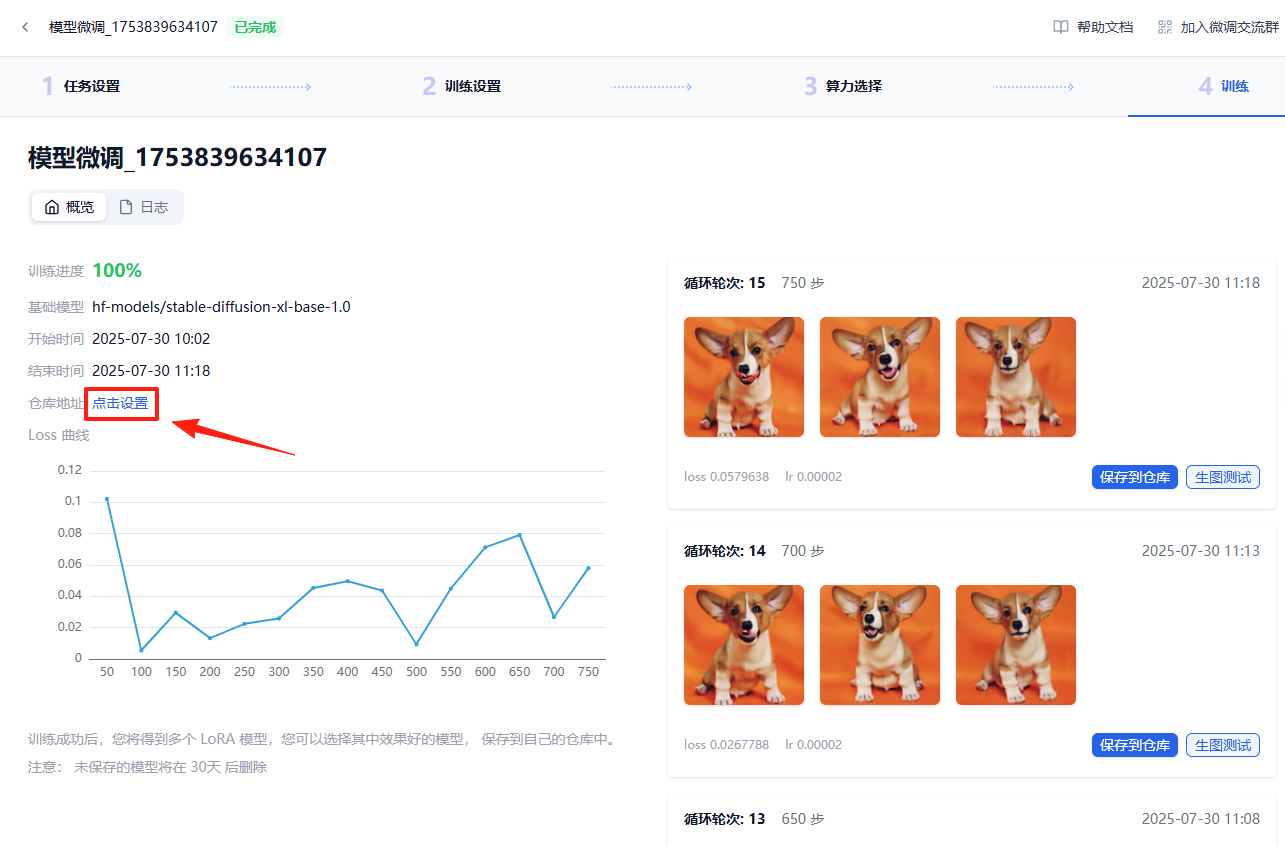
Task: Go to step 4 训练
Action: tap(1224, 86)
